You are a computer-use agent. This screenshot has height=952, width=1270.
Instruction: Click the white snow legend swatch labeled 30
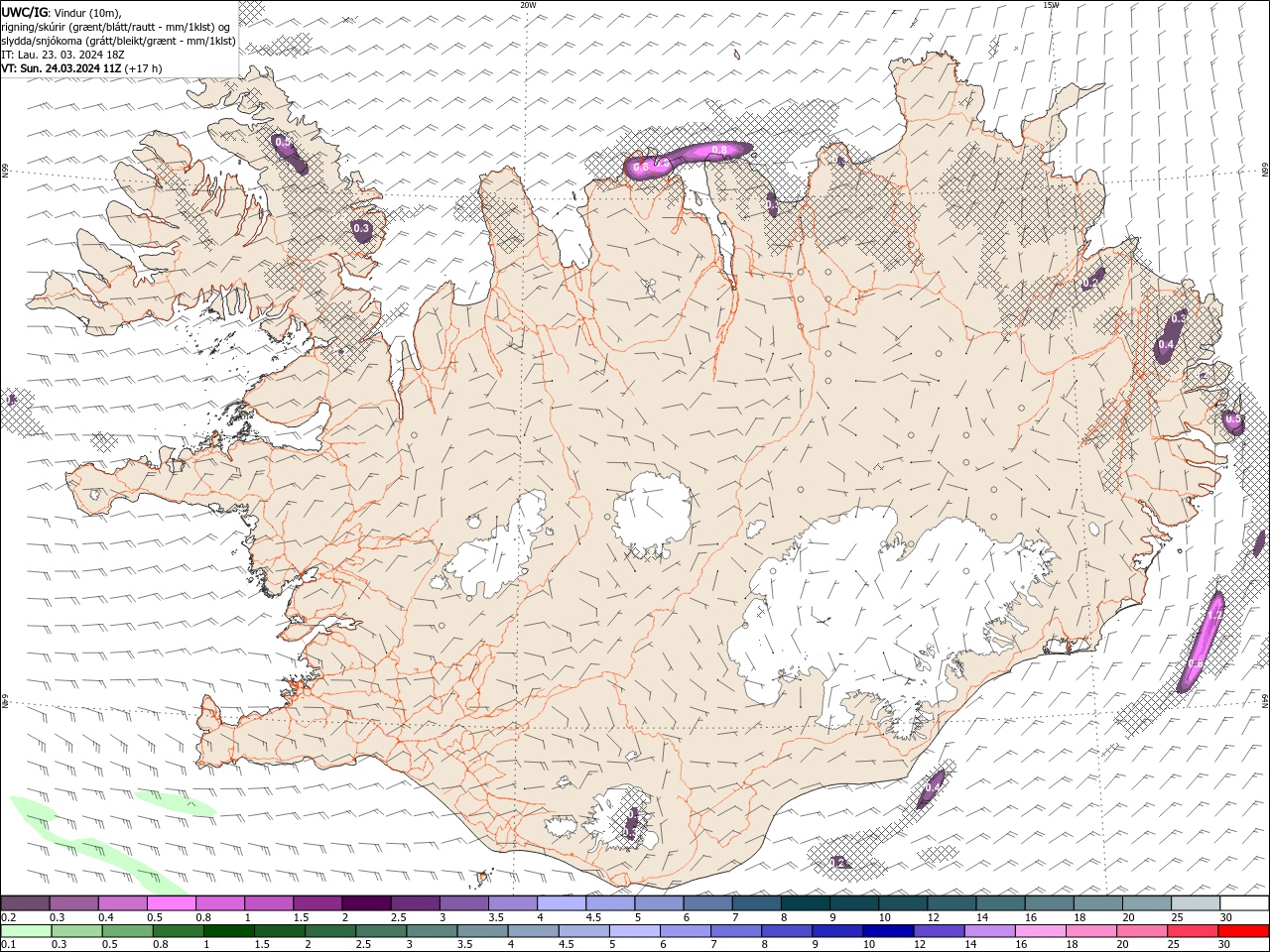pyautogui.click(x=1243, y=903)
